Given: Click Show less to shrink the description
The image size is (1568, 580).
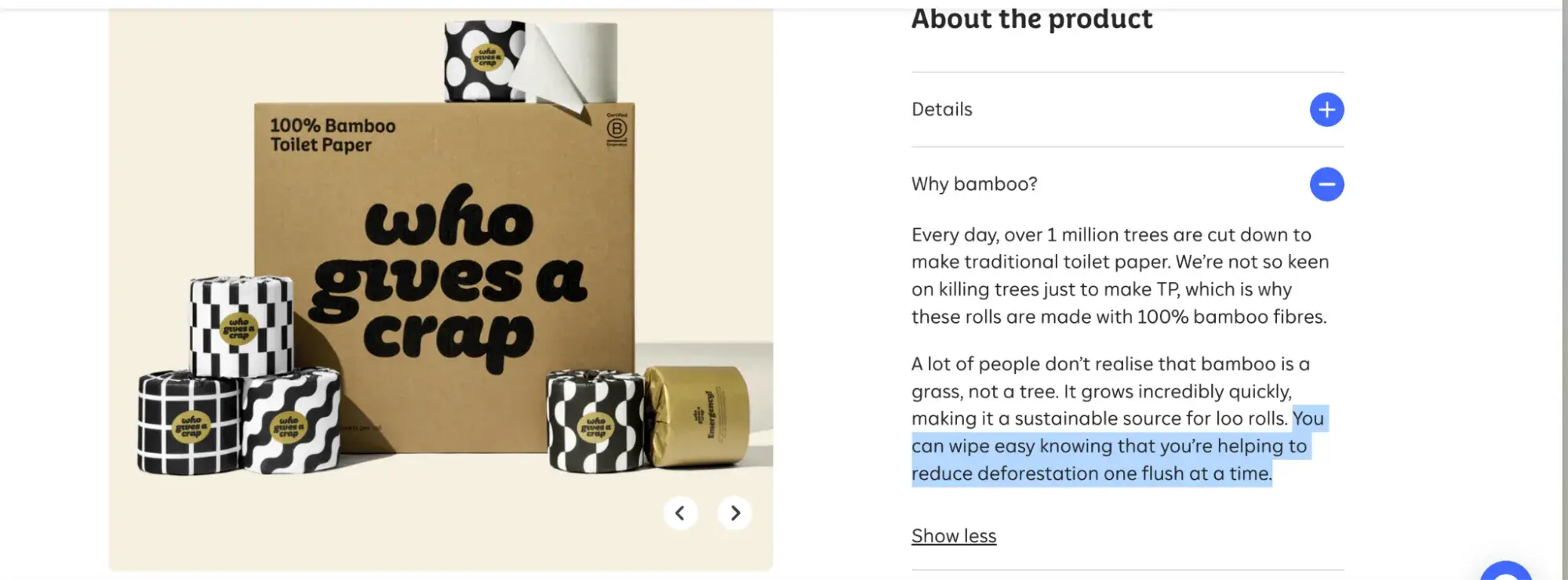Looking at the screenshot, I should pos(954,535).
